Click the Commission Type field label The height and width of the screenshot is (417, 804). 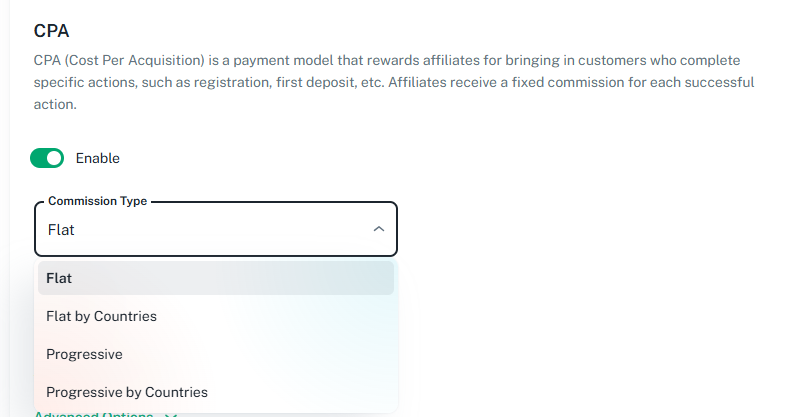click(x=97, y=201)
